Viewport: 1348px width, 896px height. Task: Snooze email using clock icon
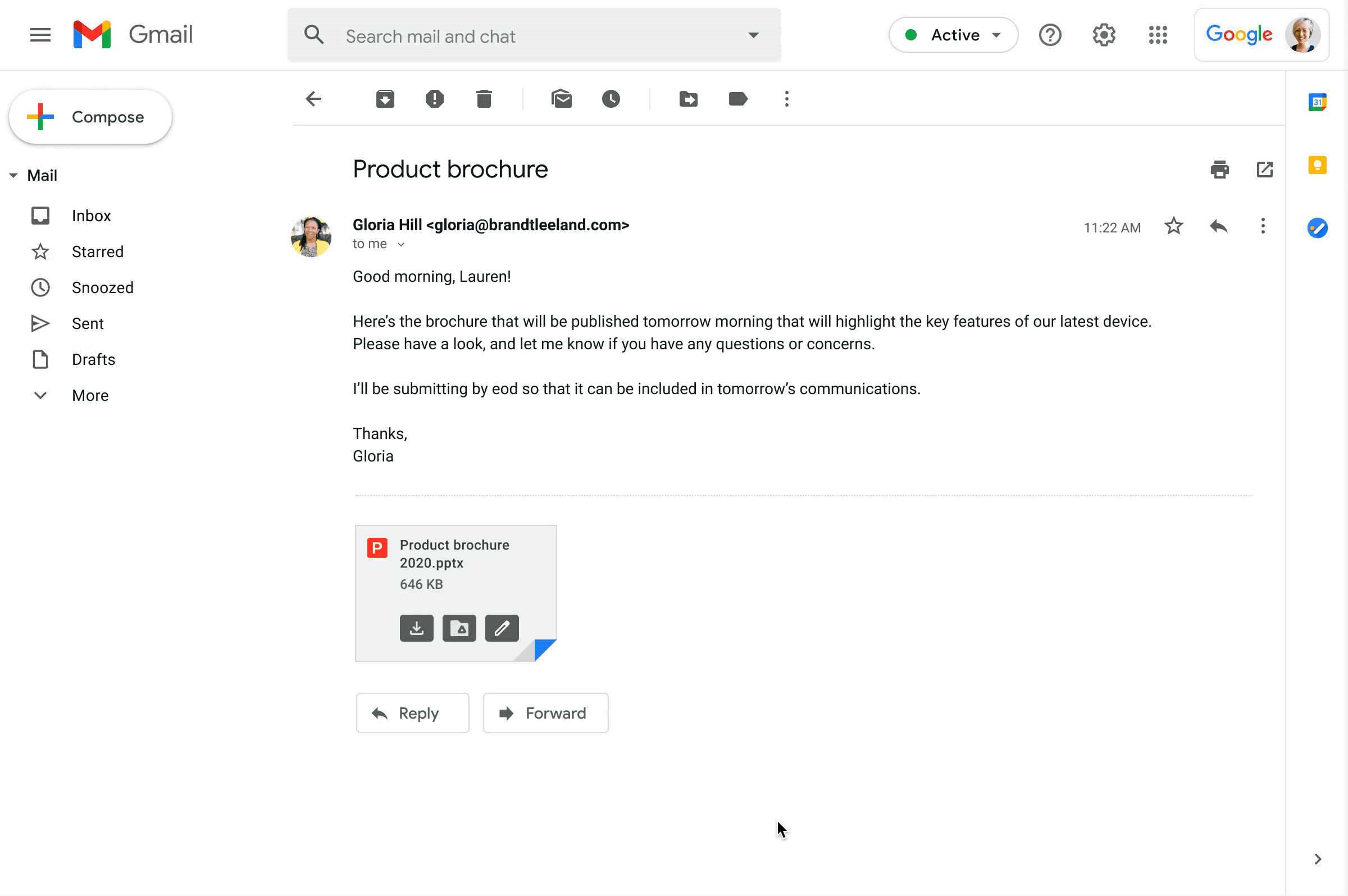pos(611,98)
